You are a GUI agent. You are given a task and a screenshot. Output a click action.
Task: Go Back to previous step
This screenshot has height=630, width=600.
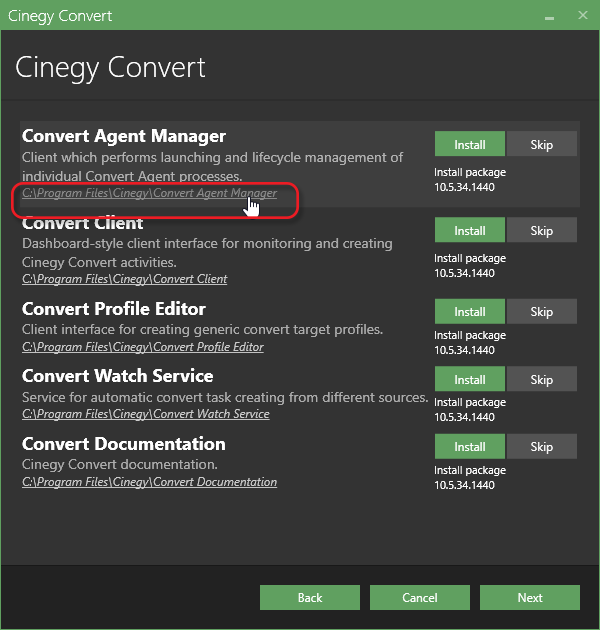[310, 597]
